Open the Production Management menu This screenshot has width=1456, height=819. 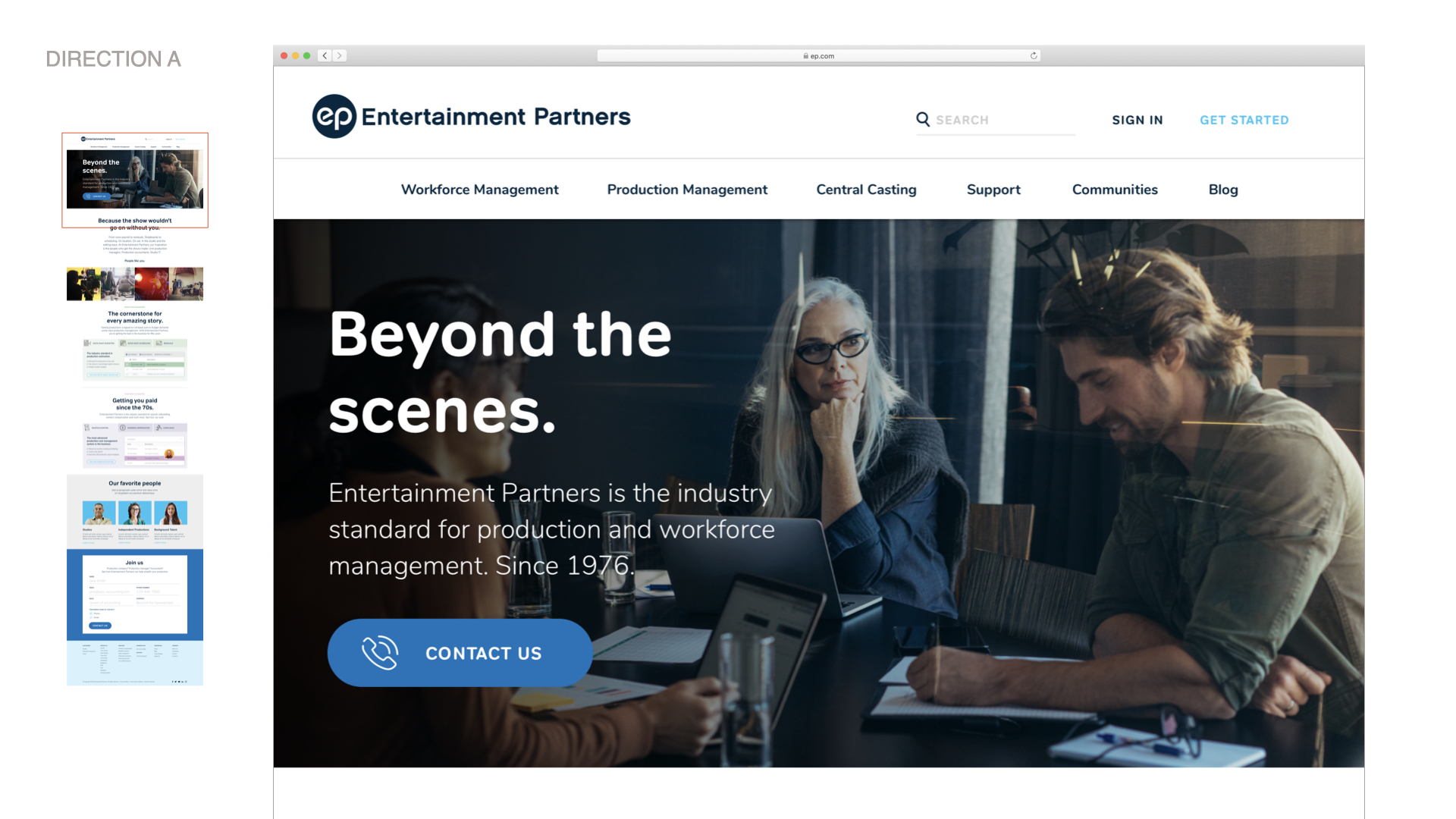(x=687, y=190)
